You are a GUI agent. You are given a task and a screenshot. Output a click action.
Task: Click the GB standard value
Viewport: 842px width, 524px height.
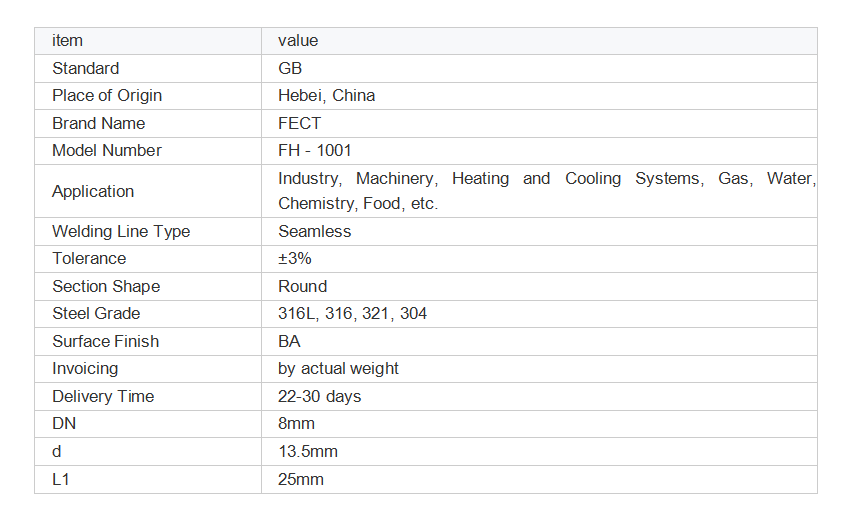point(290,69)
